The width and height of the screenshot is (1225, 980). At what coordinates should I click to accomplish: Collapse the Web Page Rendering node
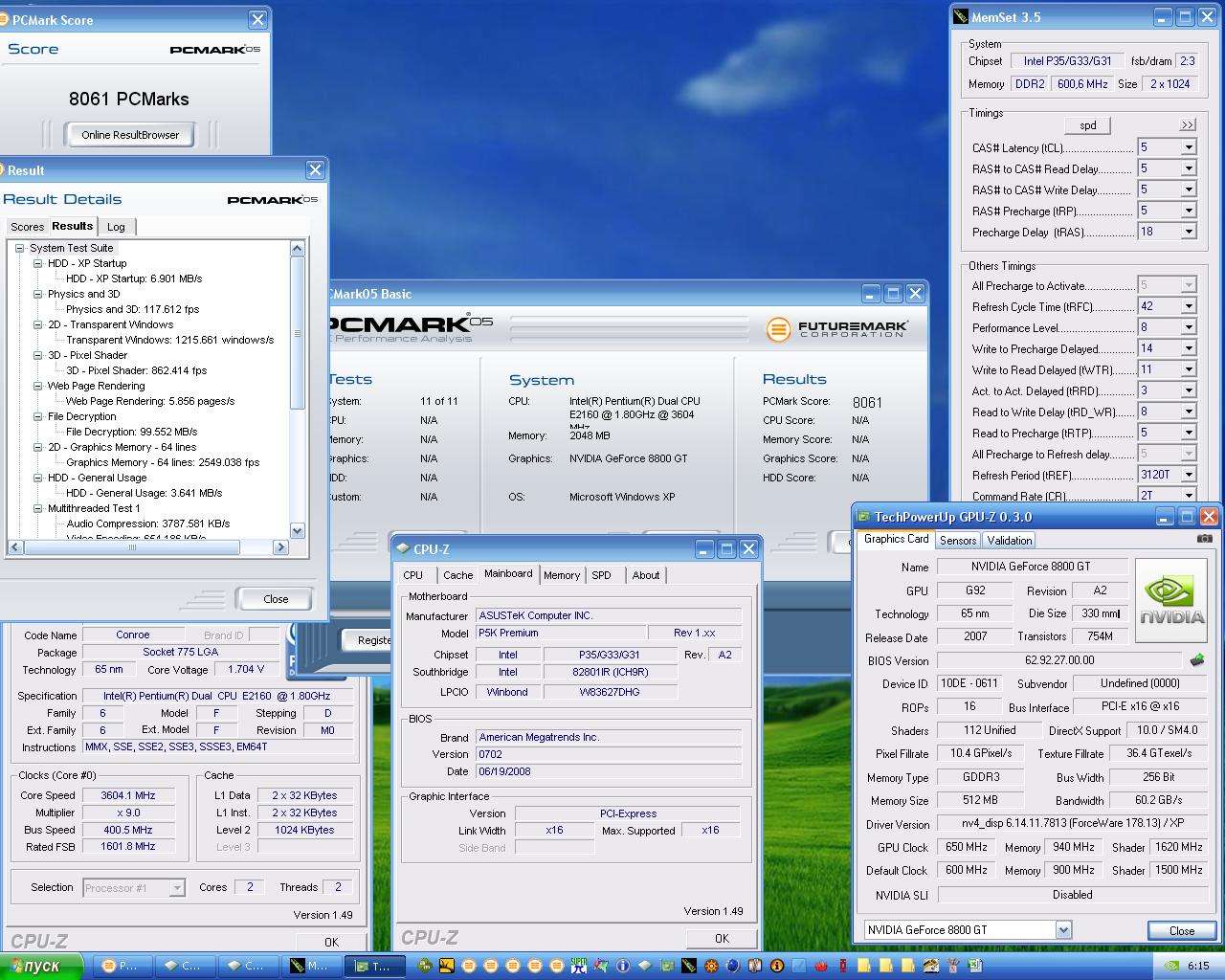38,386
